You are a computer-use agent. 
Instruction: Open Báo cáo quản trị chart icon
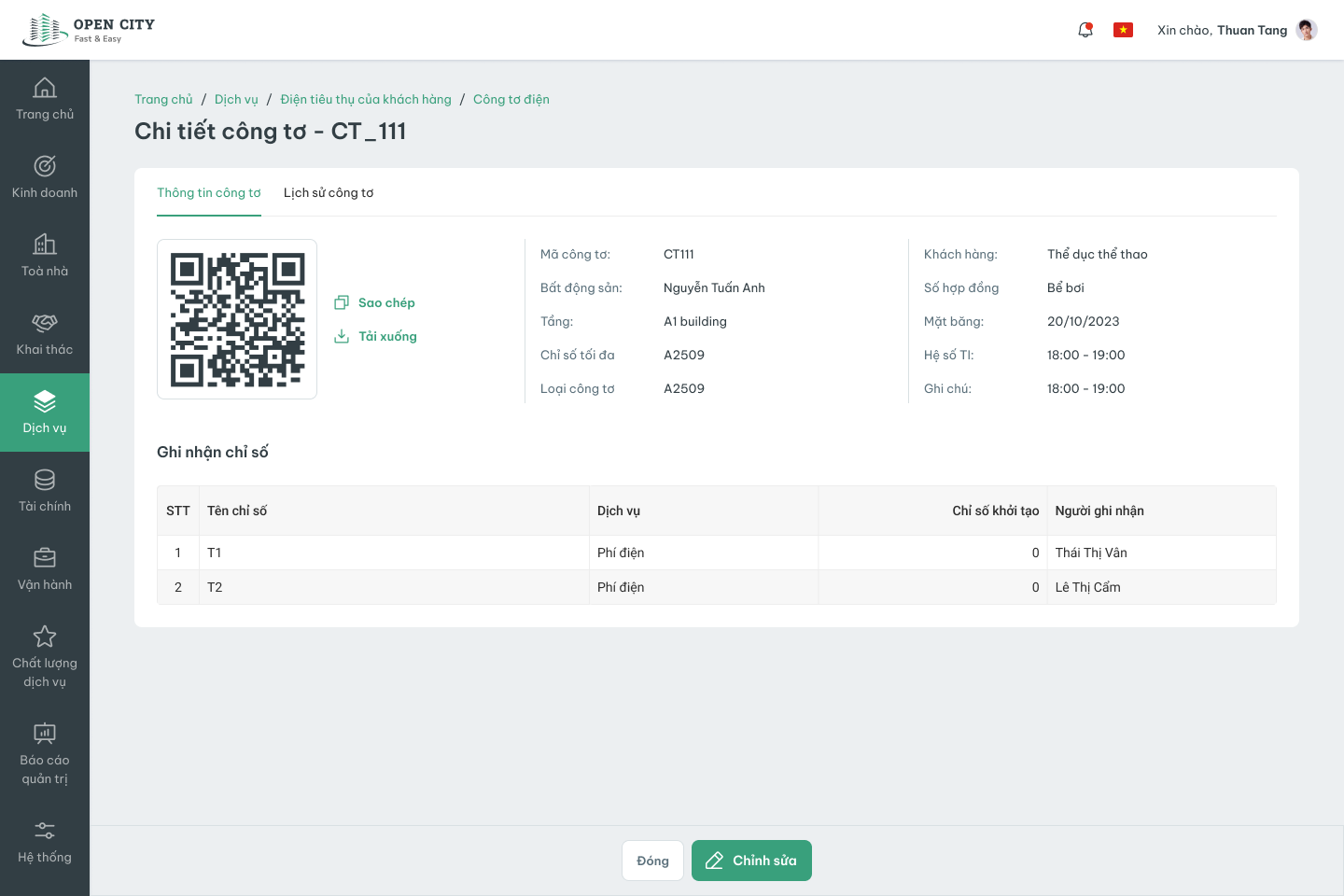[45, 734]
